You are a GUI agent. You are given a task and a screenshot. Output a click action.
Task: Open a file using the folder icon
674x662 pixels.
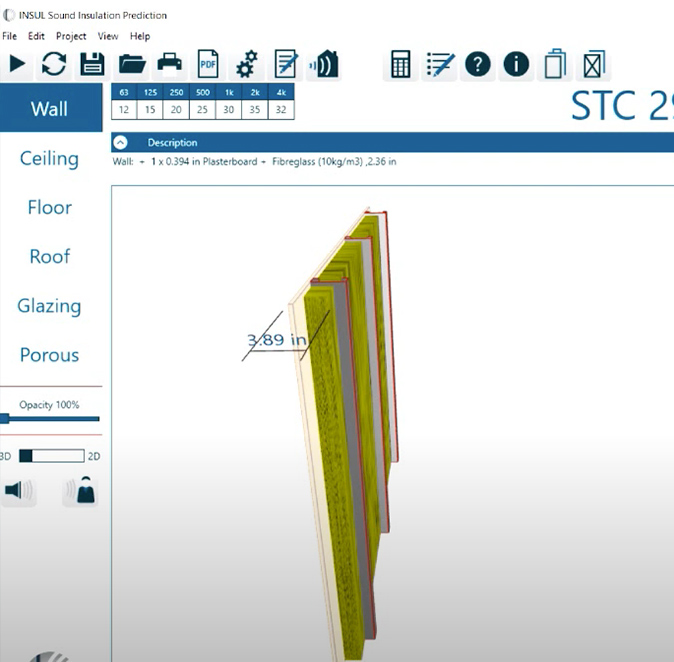pos(132,65)
